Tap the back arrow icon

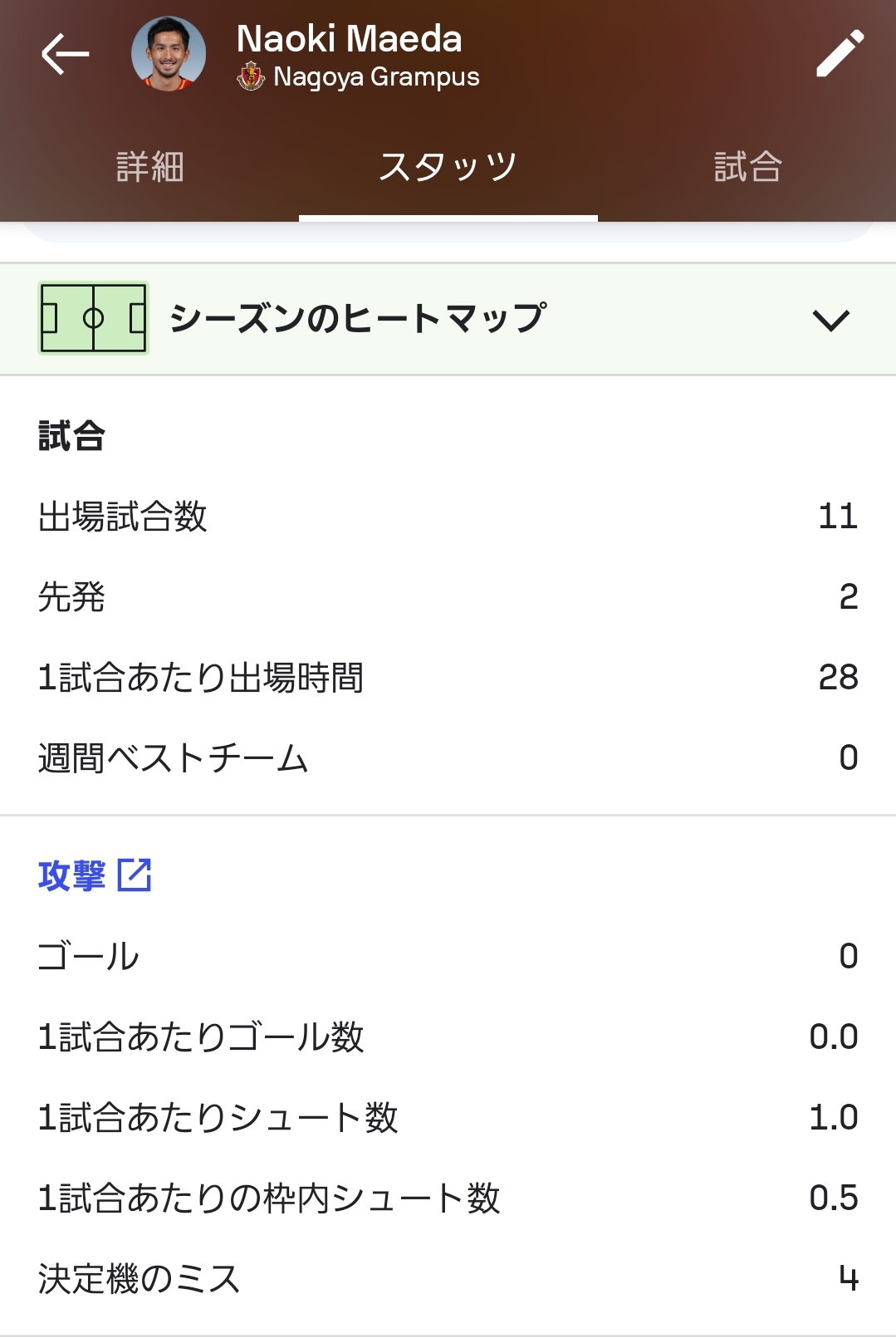point(65,55)
